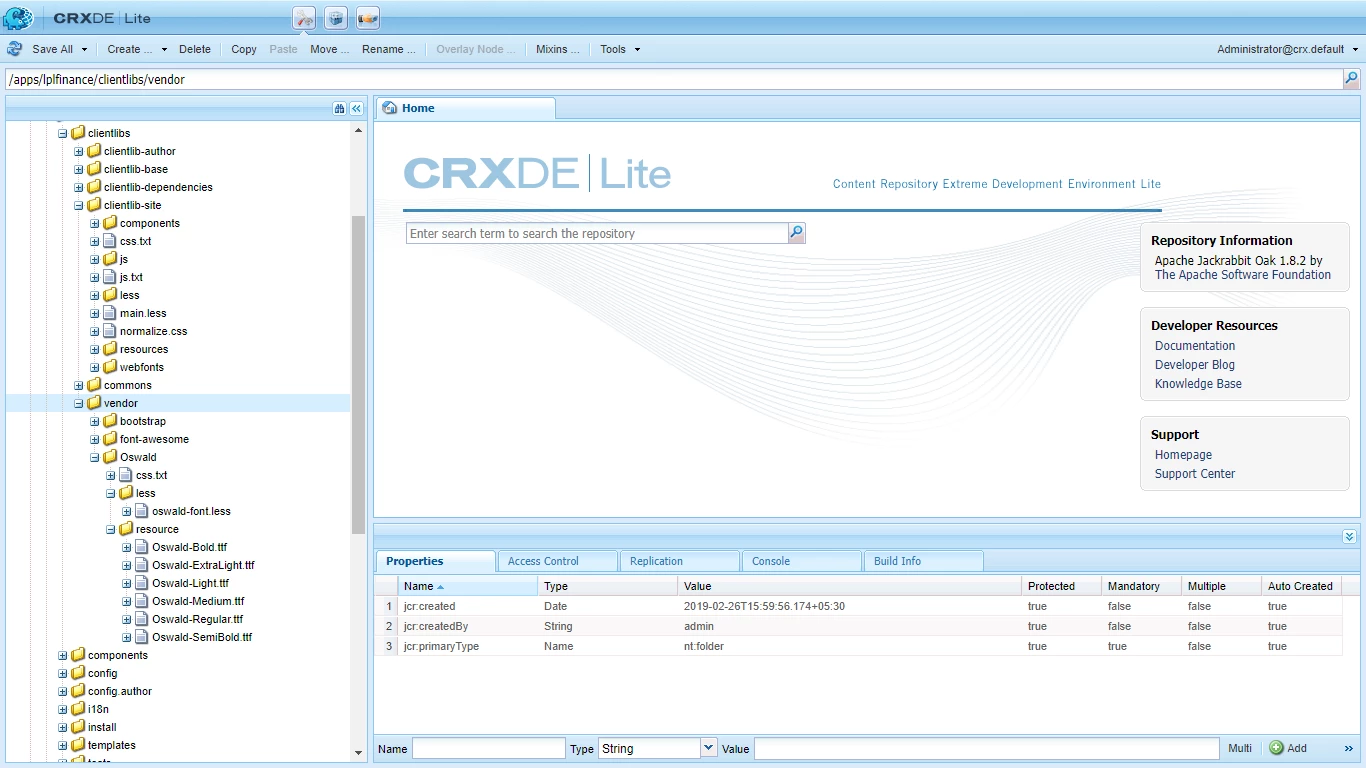Click the Home tab house icon
The width and height of the screenshot is (1366, 768).
(x=389, y=108)
